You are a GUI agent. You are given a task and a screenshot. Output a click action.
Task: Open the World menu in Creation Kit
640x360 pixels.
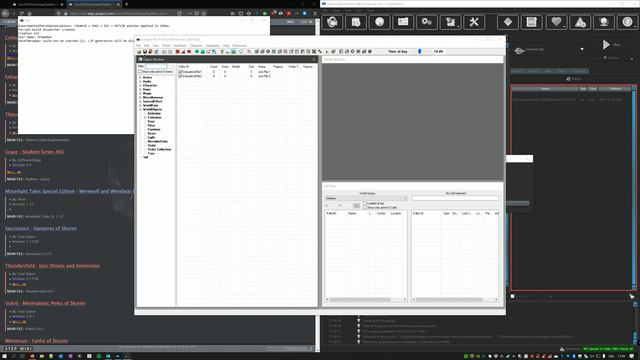tap(167, 46)
